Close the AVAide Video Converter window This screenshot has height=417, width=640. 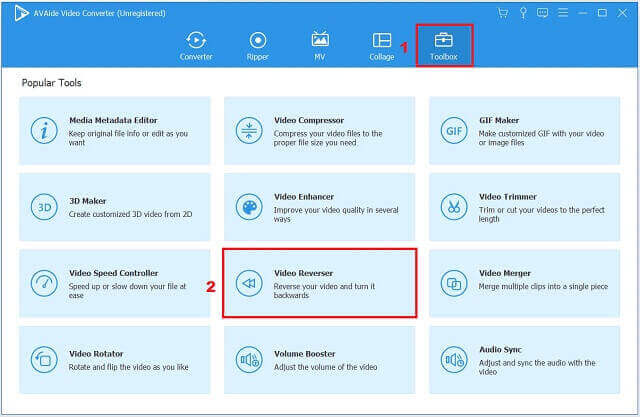pos(622,13)
